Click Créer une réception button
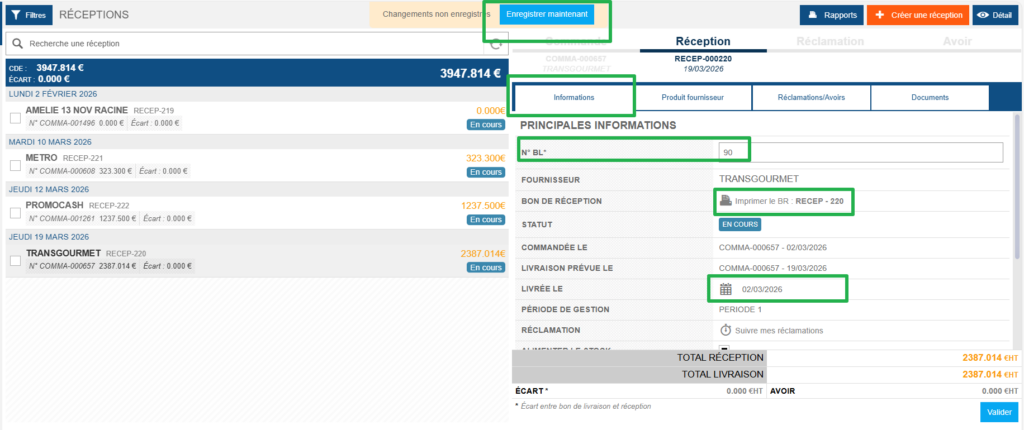The height and width of the screenshot is (430, 1024). 917,15
